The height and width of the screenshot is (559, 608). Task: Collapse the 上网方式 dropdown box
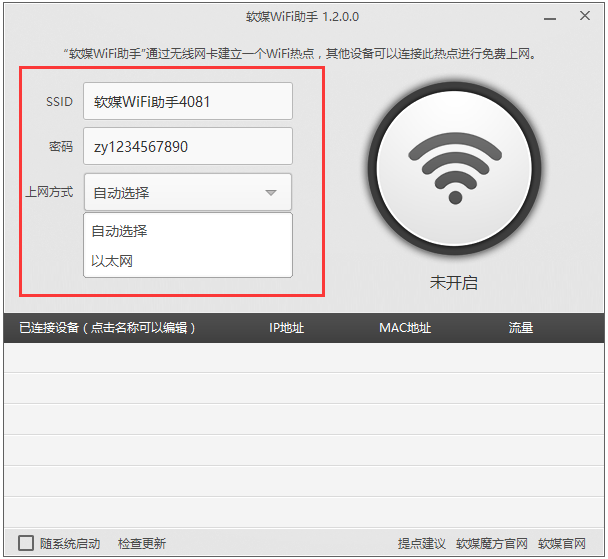(270, 193)
